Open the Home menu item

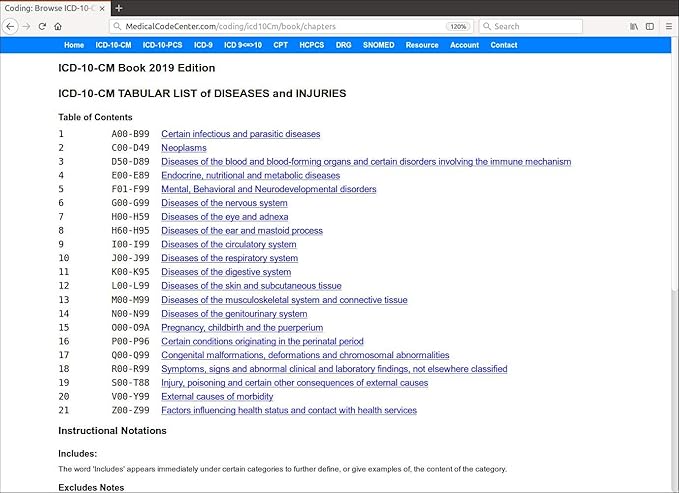74,45
